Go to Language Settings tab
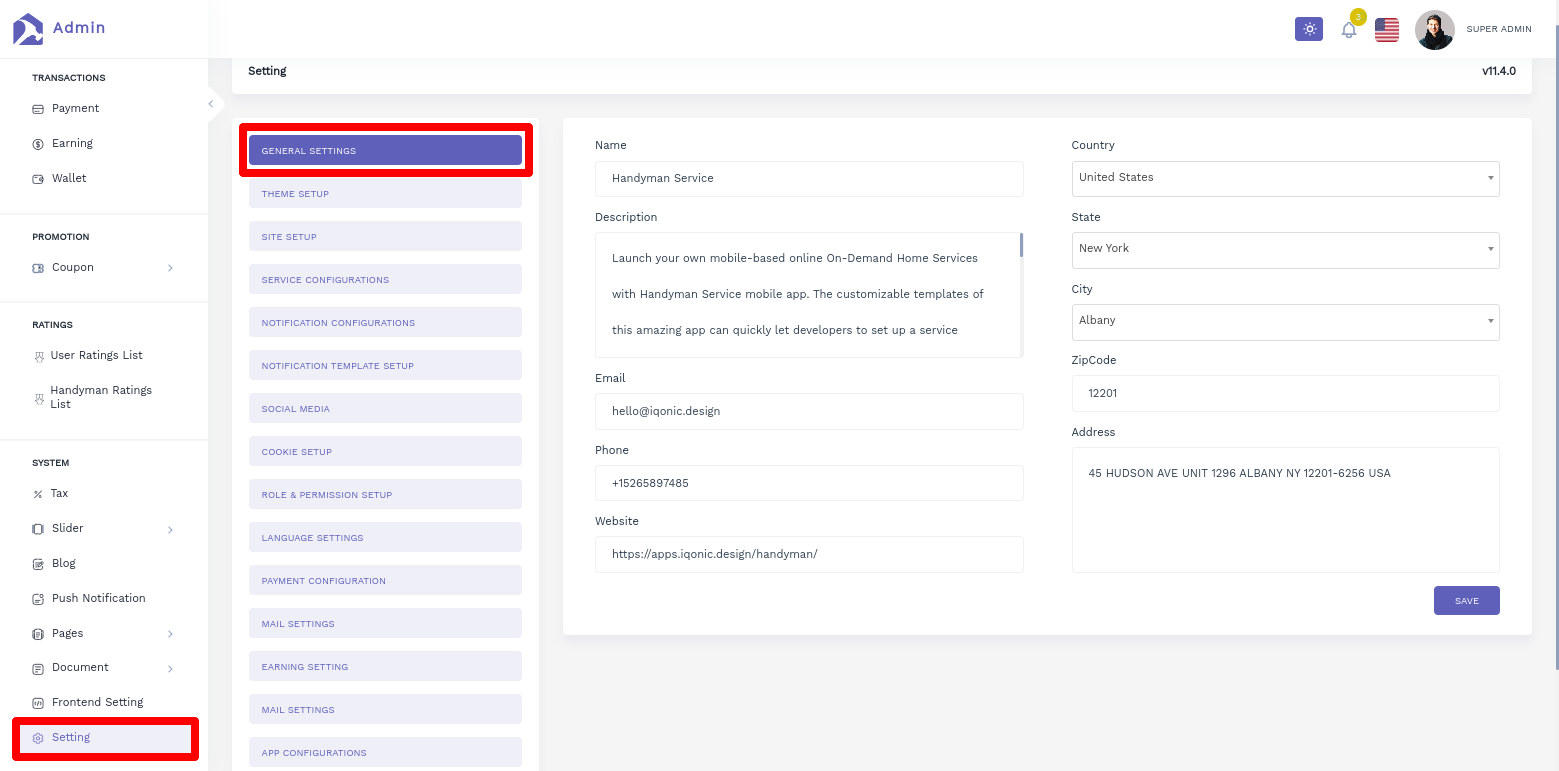Screen dimensions: 1559x771 click(385, 537)
